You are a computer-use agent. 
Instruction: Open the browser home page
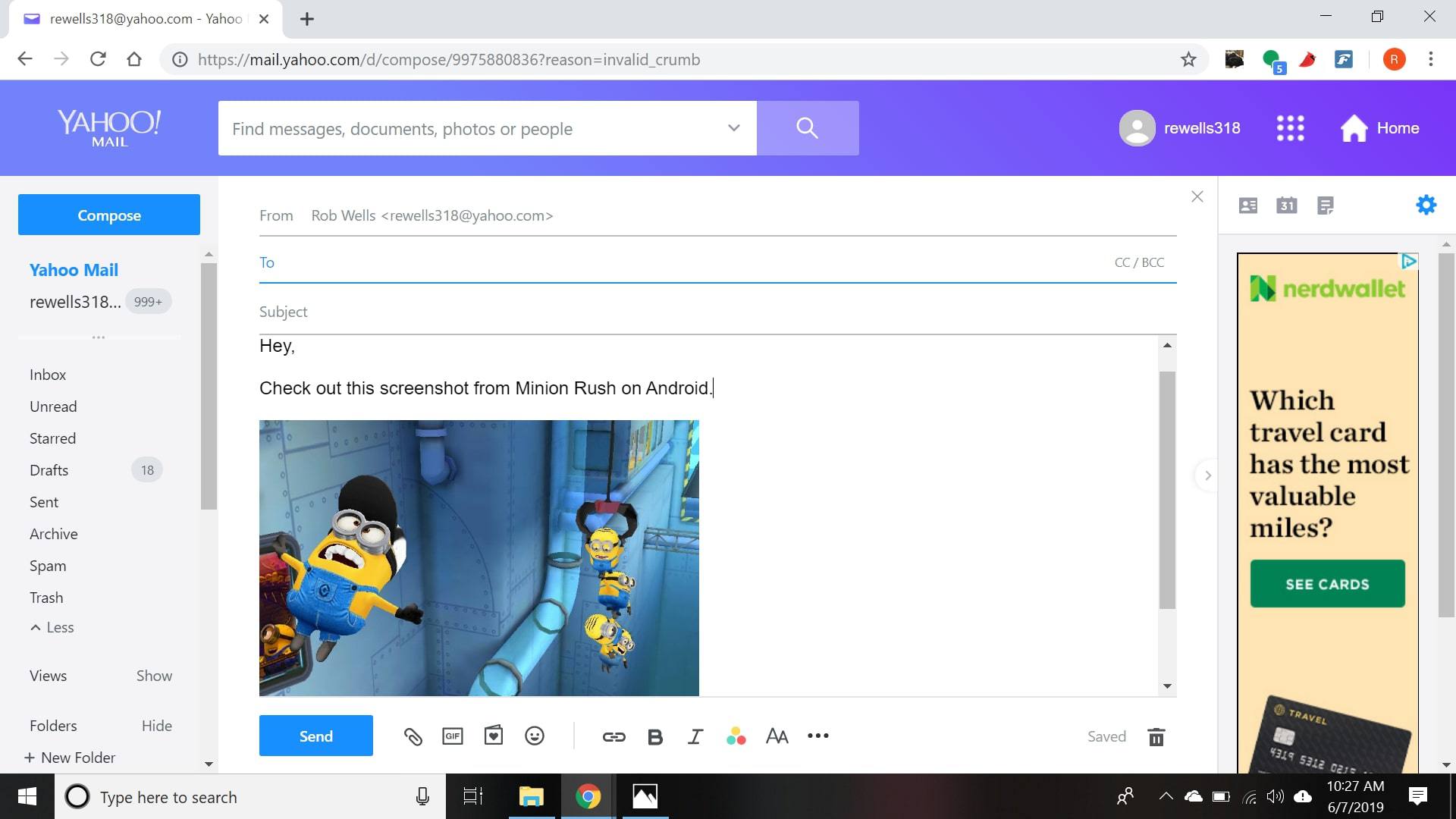pyautogui.click(x=134, y=59)
